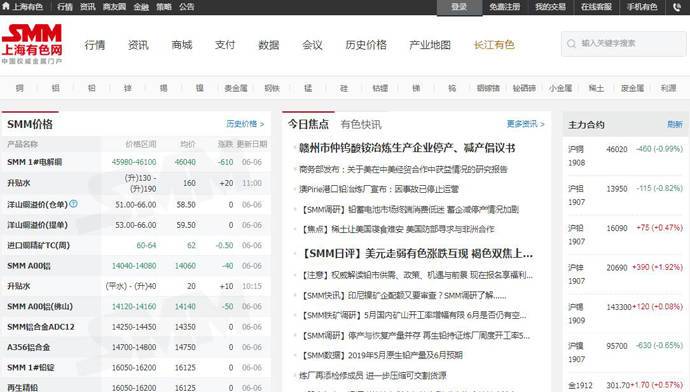The height and width of the screenshot is (392, 690).
Task: Open the 进口铜精矿TC(周) price row
Action: tap(136, 245)
